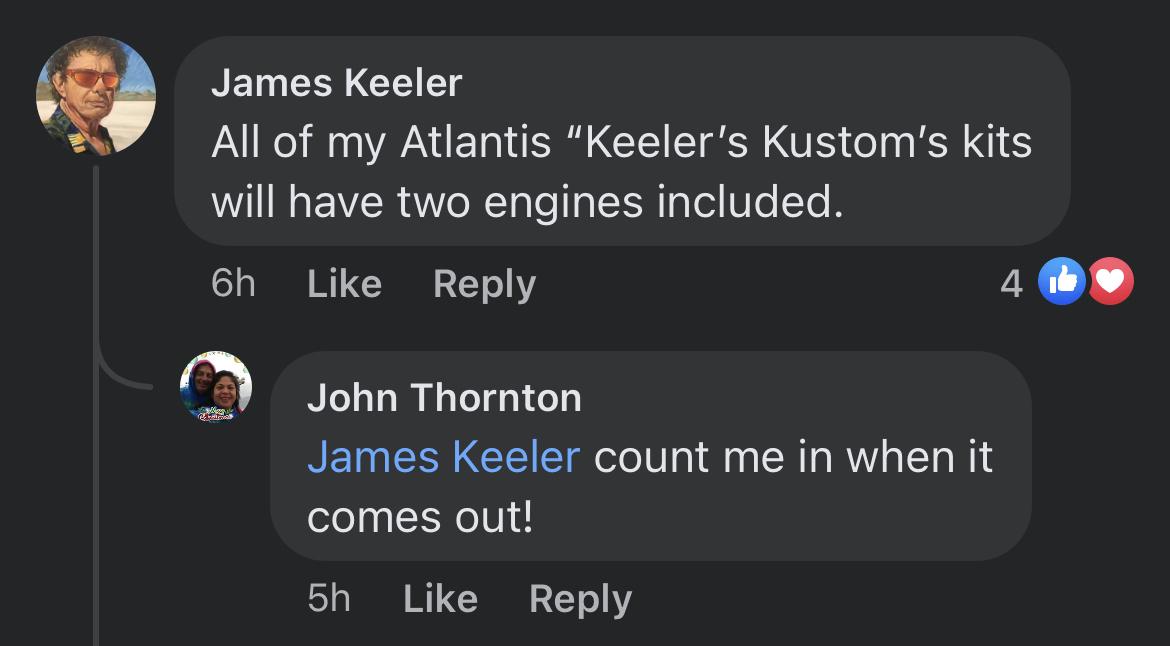
Task: Like James Keeler's comment
Action: [x=345, y=284]
